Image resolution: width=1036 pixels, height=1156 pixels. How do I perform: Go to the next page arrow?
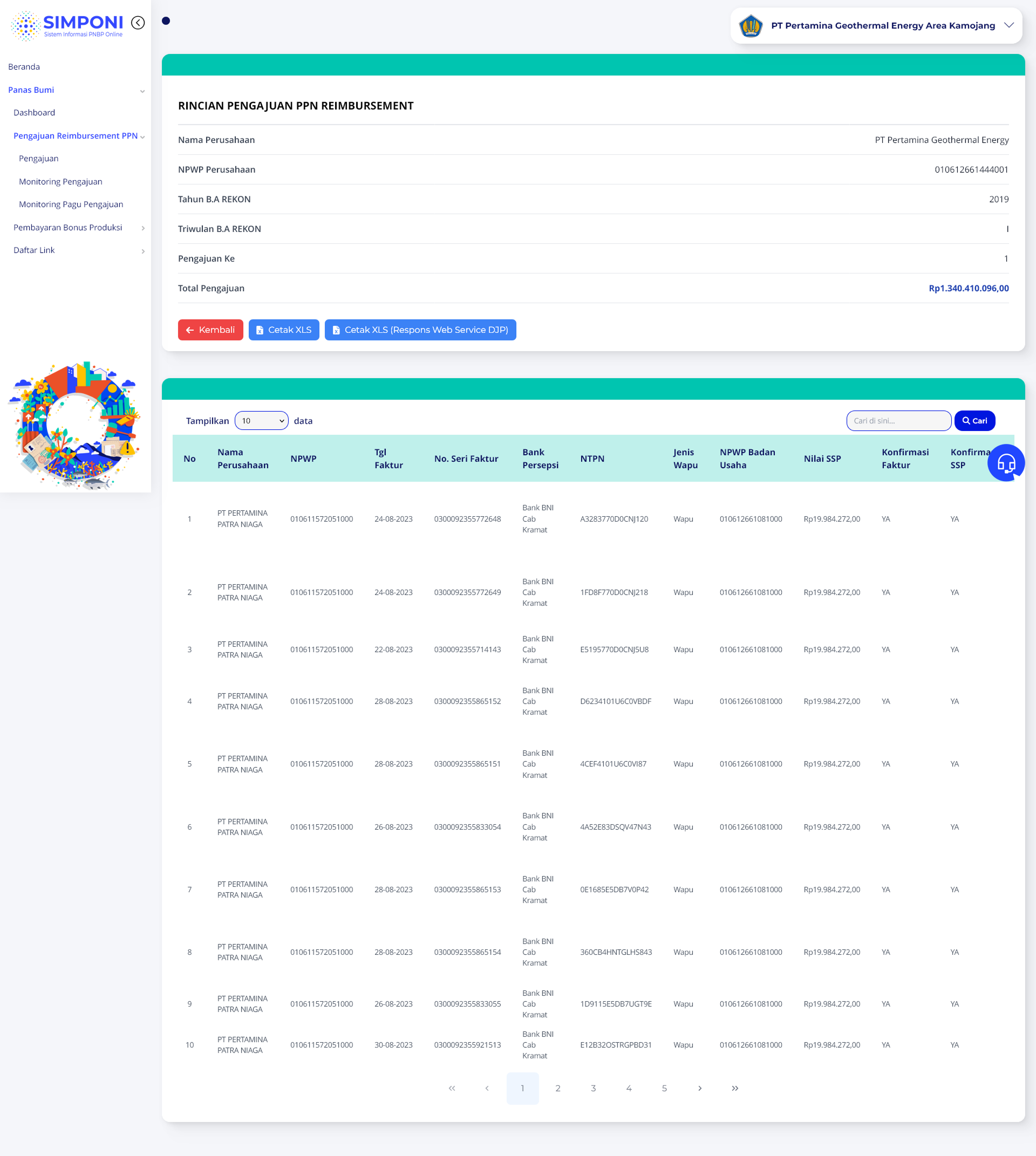pyautogui.click(x=700, y=1088)
